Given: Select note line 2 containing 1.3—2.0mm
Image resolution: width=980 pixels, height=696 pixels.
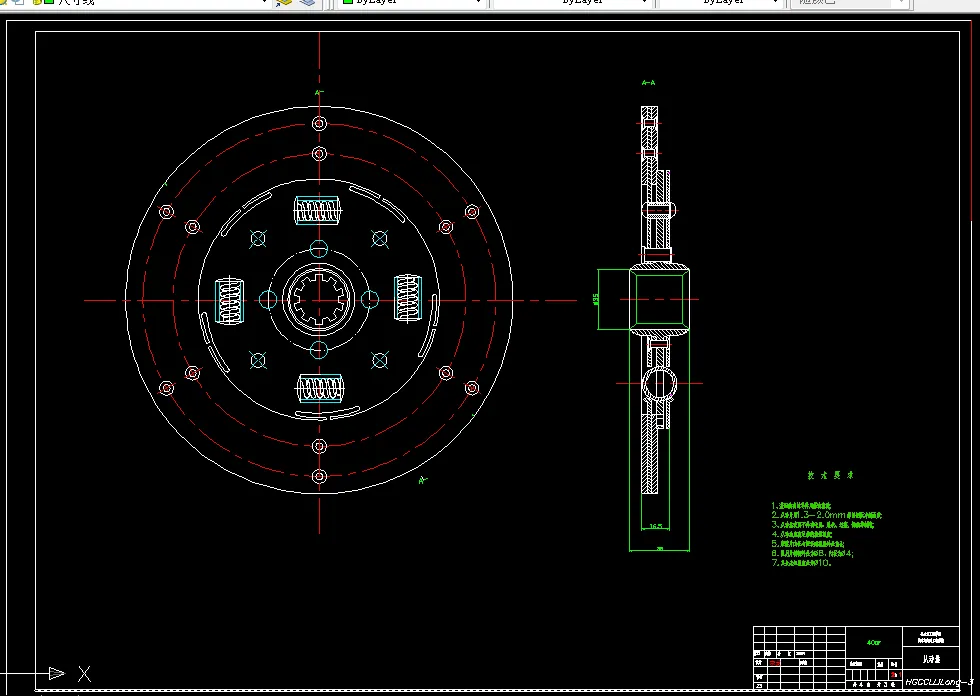Looking at the screenshot, I should click(x=826, y=515).
